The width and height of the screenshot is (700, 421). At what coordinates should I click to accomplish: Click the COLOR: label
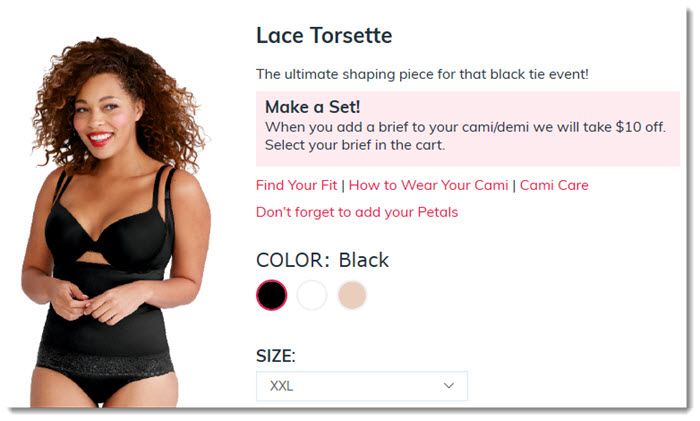[x=293, y=260]
